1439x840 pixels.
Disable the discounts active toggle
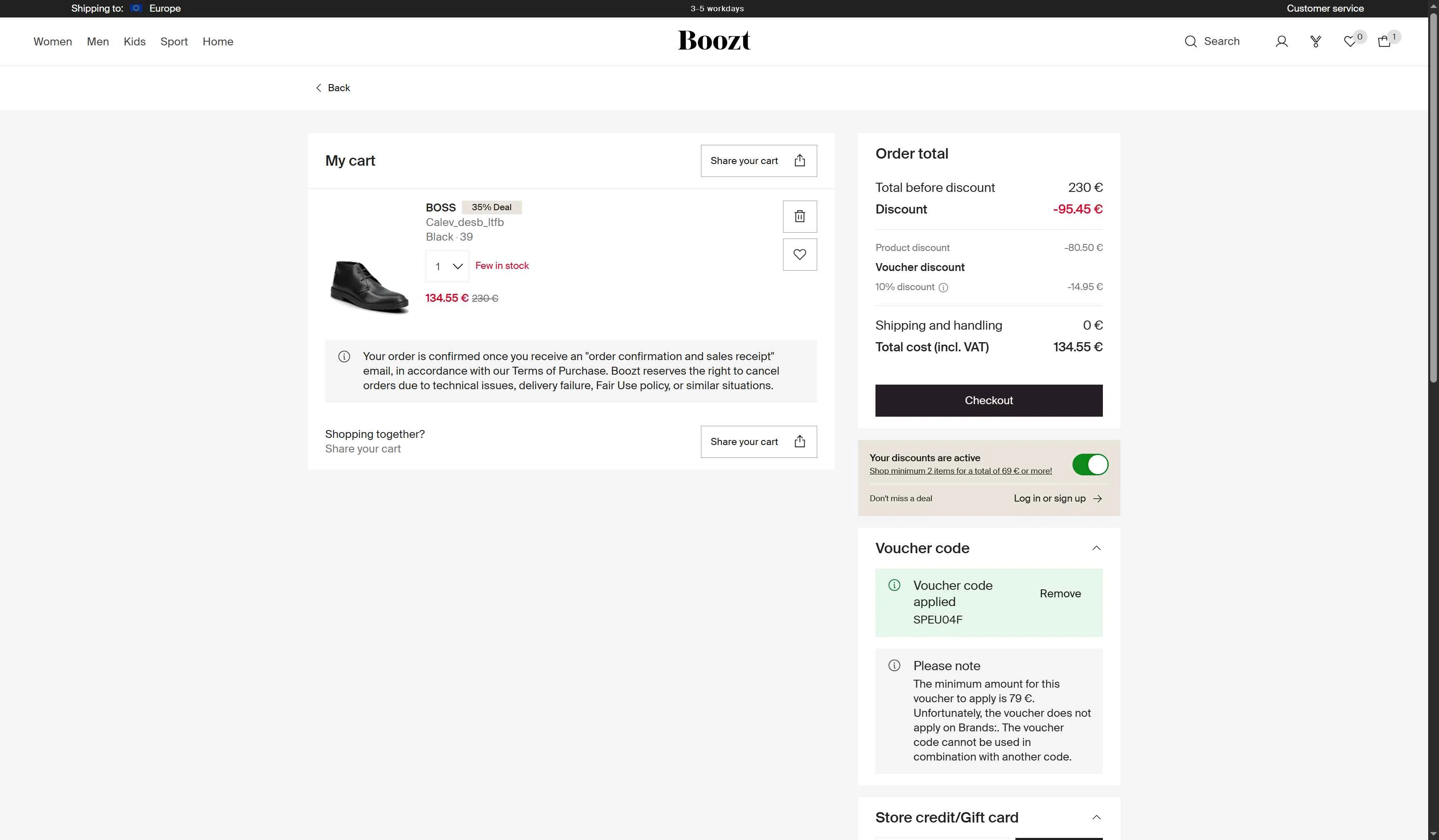pyautogui.click(x=1090, y=465)
